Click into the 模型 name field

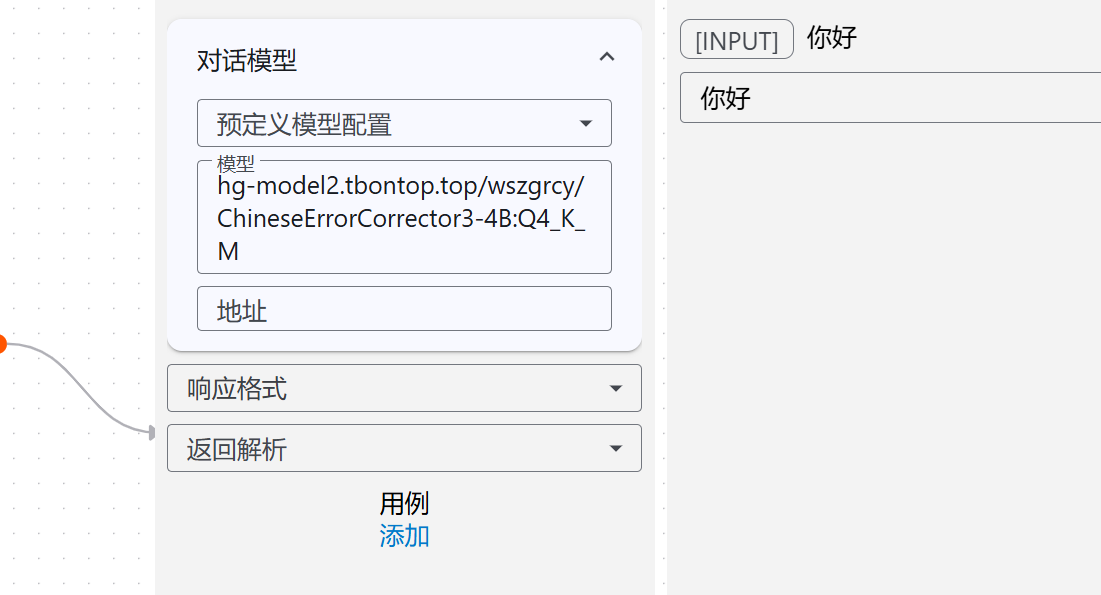coord(403,218)
